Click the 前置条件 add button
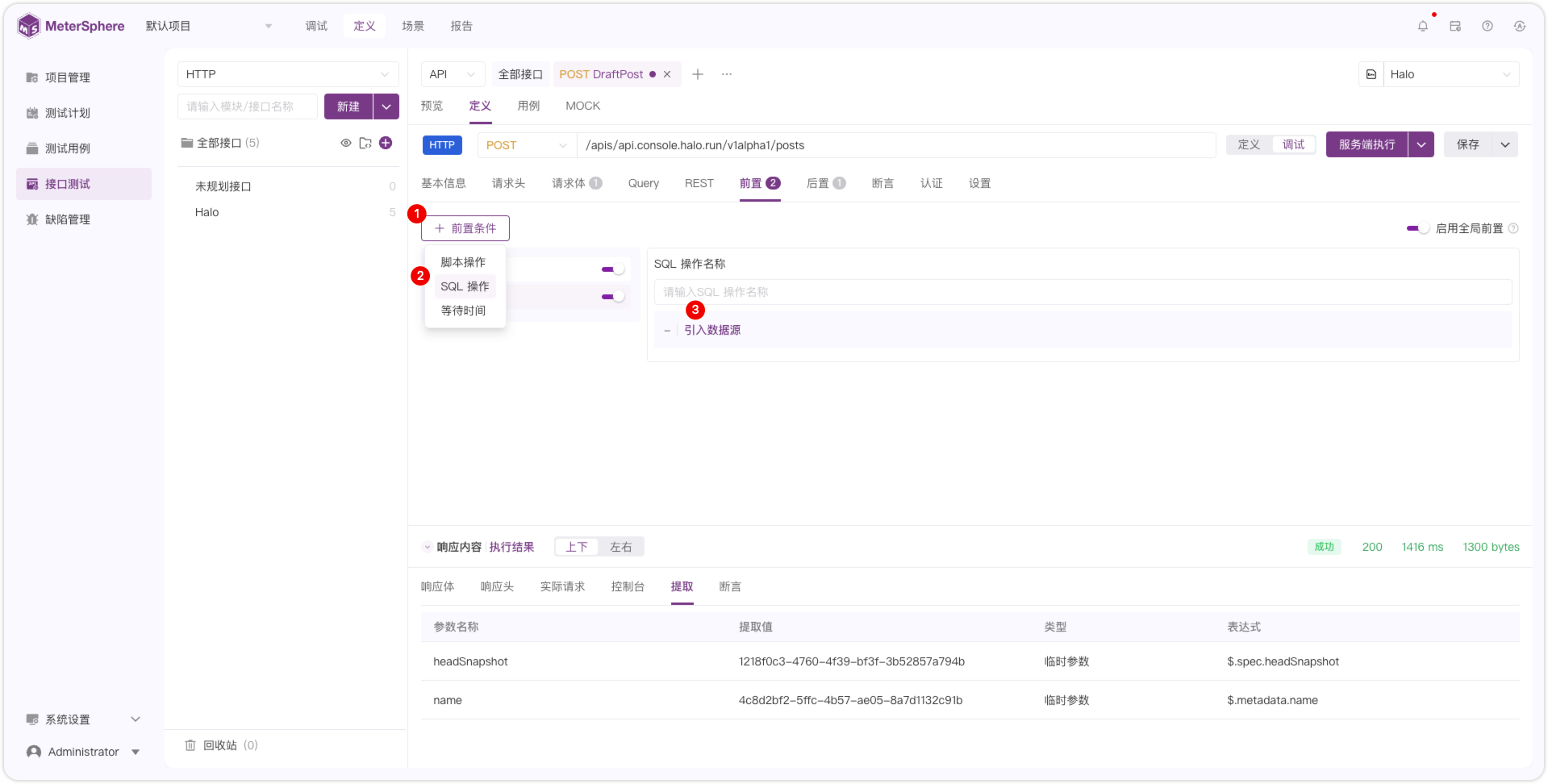This screenshot has height=784, width=1548. pyautogui.click(x=465, y=228)
